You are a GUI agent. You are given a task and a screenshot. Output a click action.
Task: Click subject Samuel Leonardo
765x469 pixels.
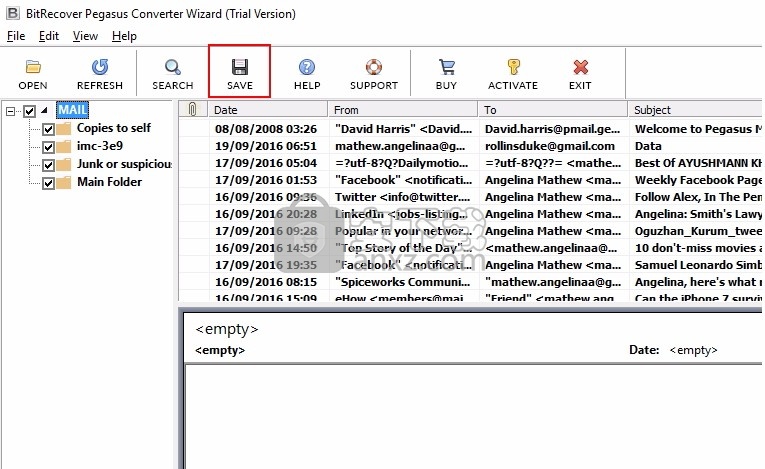(x=698, y=265)
